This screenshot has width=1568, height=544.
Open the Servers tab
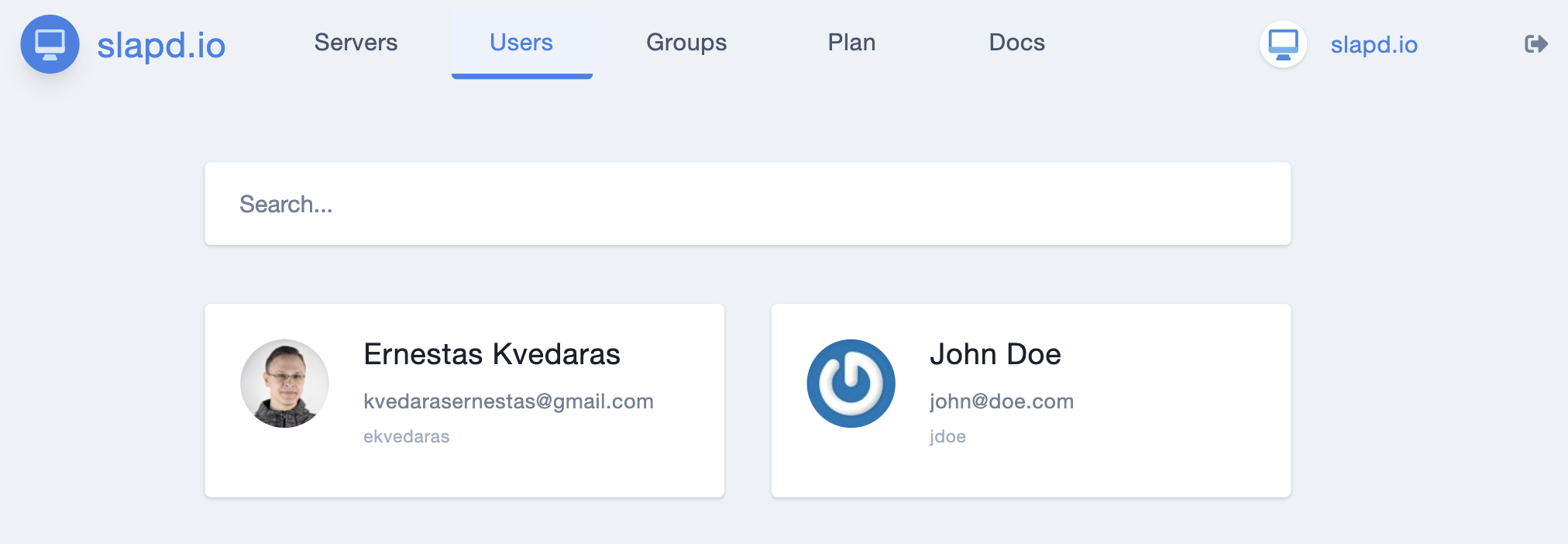pyautogui.click(x=356, y=43)
